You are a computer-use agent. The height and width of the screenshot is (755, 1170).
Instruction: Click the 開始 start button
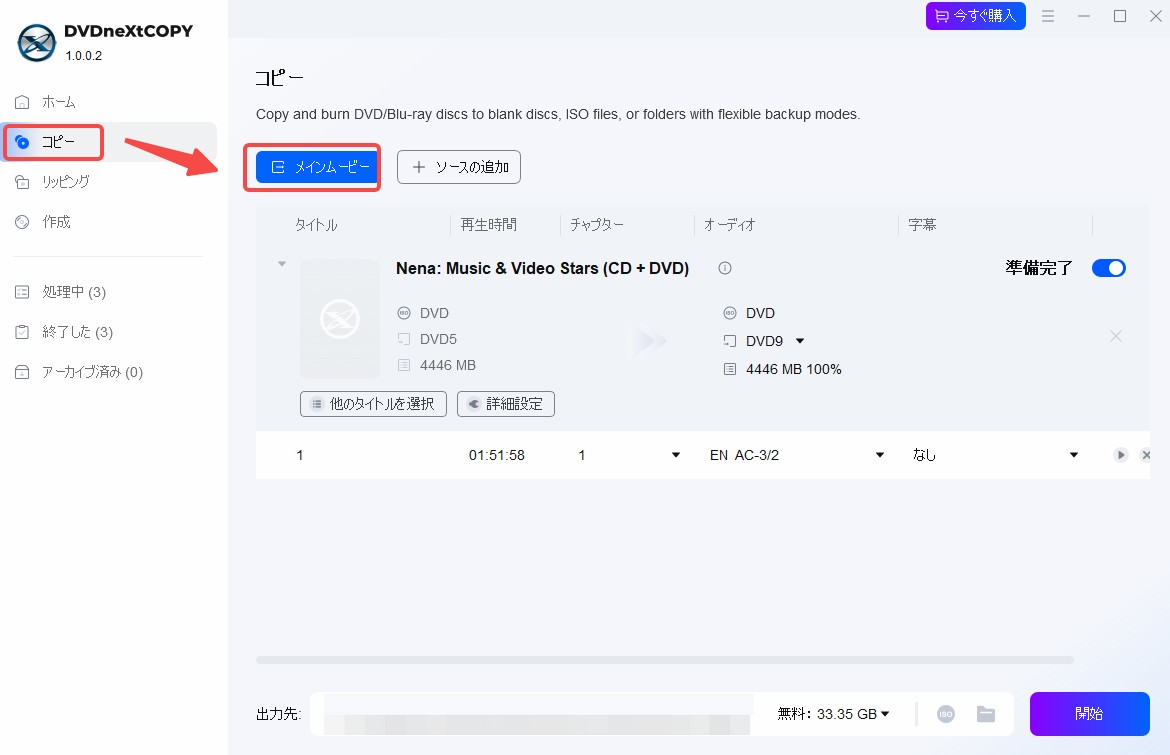pyautogui.click(x=1089, y=714)
